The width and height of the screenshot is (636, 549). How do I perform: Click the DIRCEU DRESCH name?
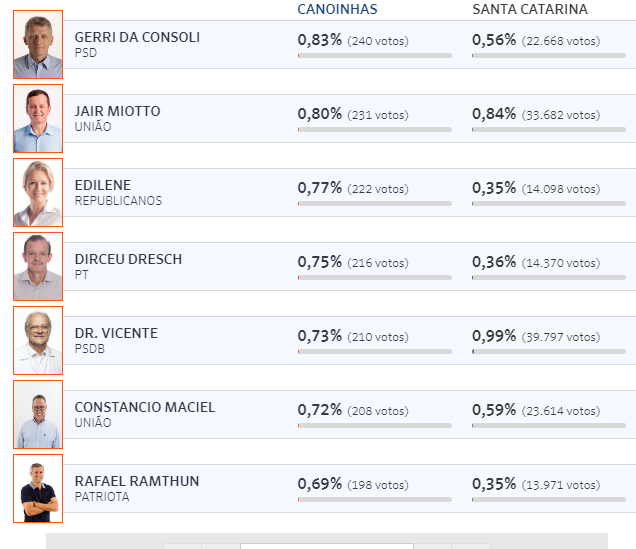coord(128,259)
